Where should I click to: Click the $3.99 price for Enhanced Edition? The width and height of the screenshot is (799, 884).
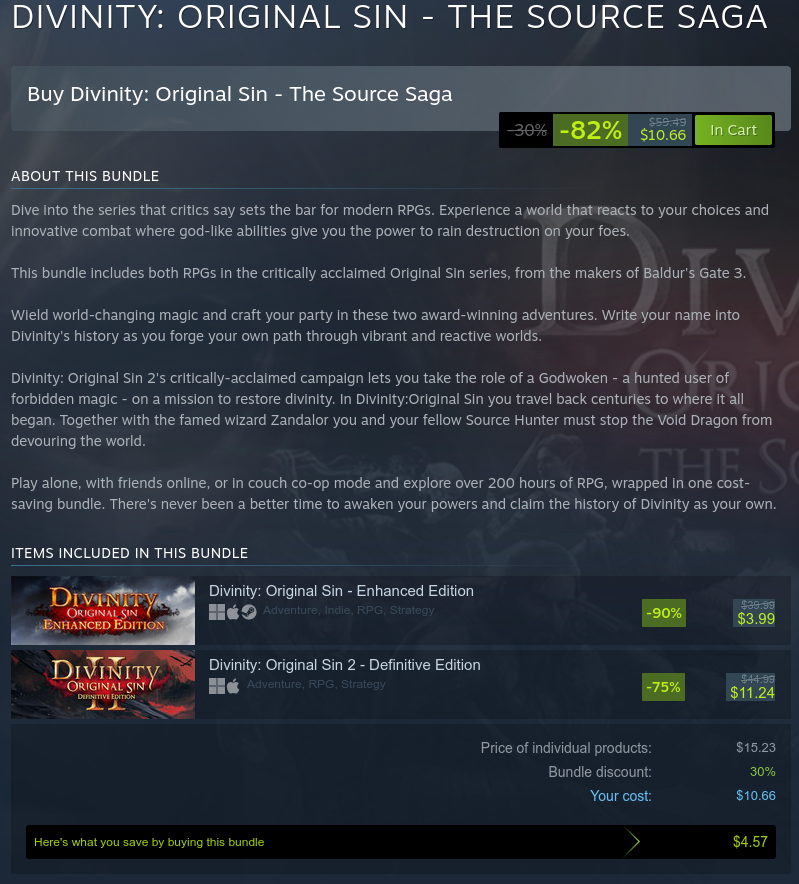pyautogui.click(x=756, y=618)
